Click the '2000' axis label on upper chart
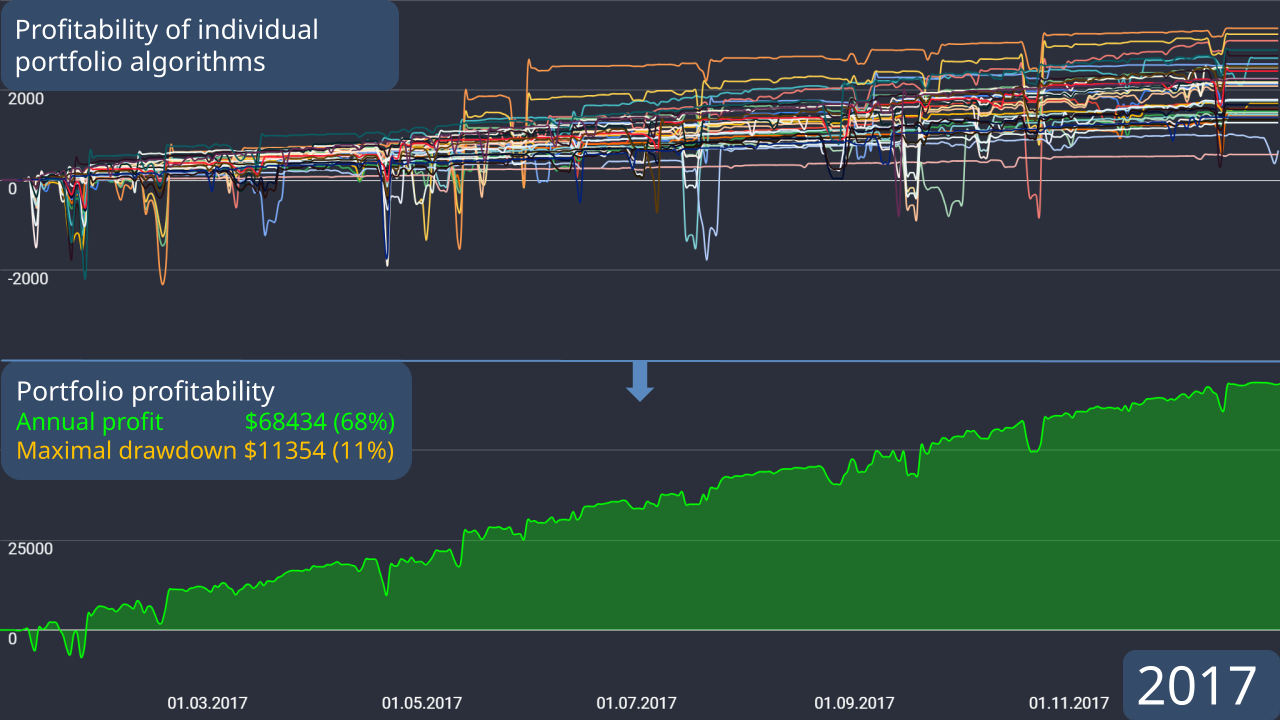This screenshot has height=720, width=1280. 25,98
